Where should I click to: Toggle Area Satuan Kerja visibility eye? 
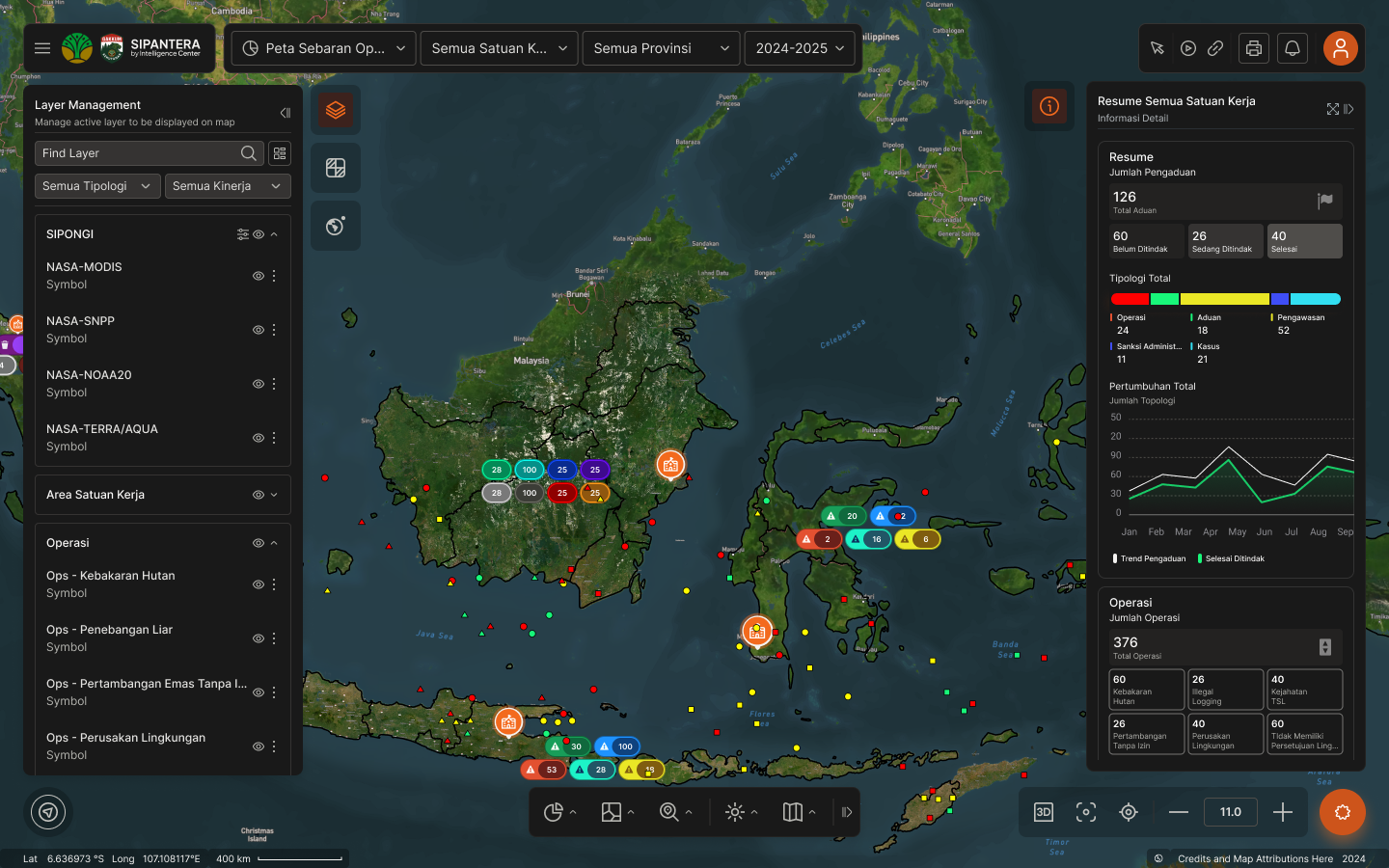coord(258,495)
